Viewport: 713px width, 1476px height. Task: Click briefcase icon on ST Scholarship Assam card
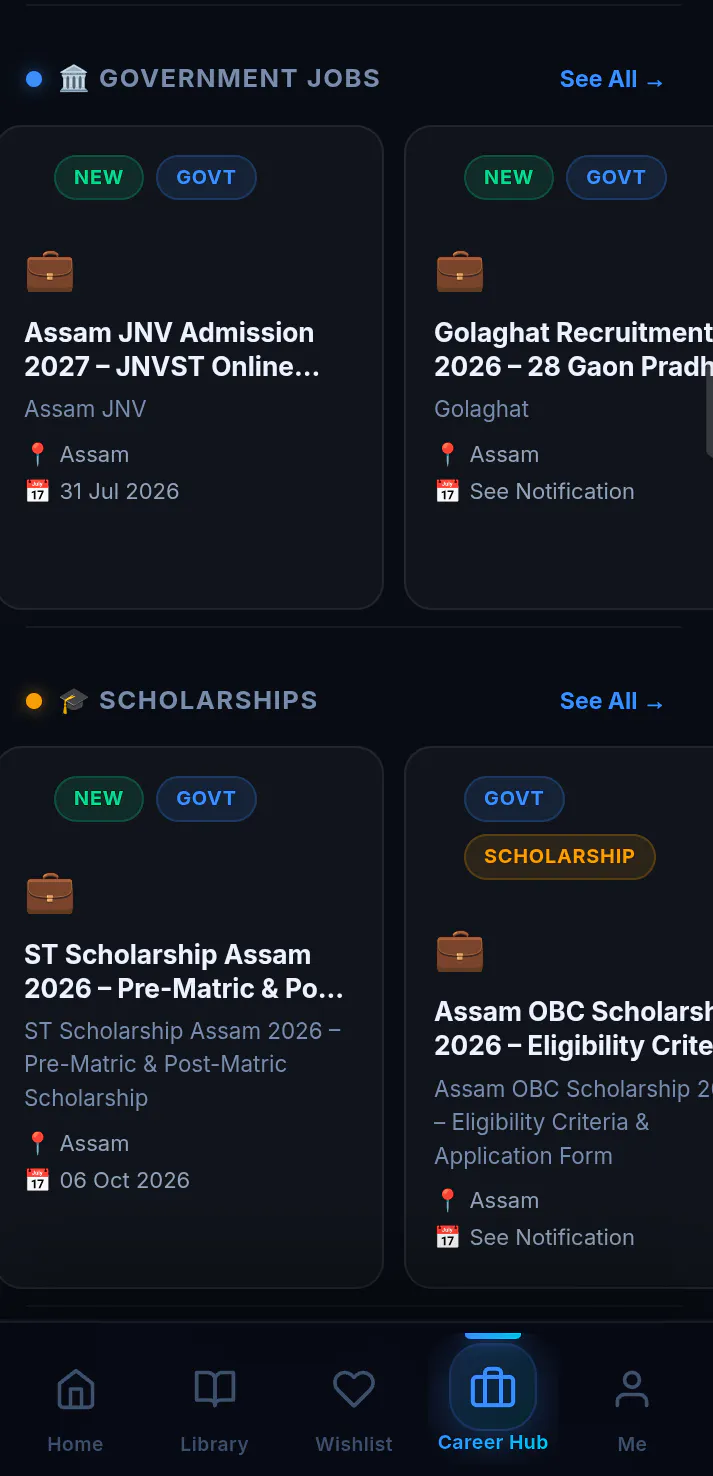click(x=50, y=893)
